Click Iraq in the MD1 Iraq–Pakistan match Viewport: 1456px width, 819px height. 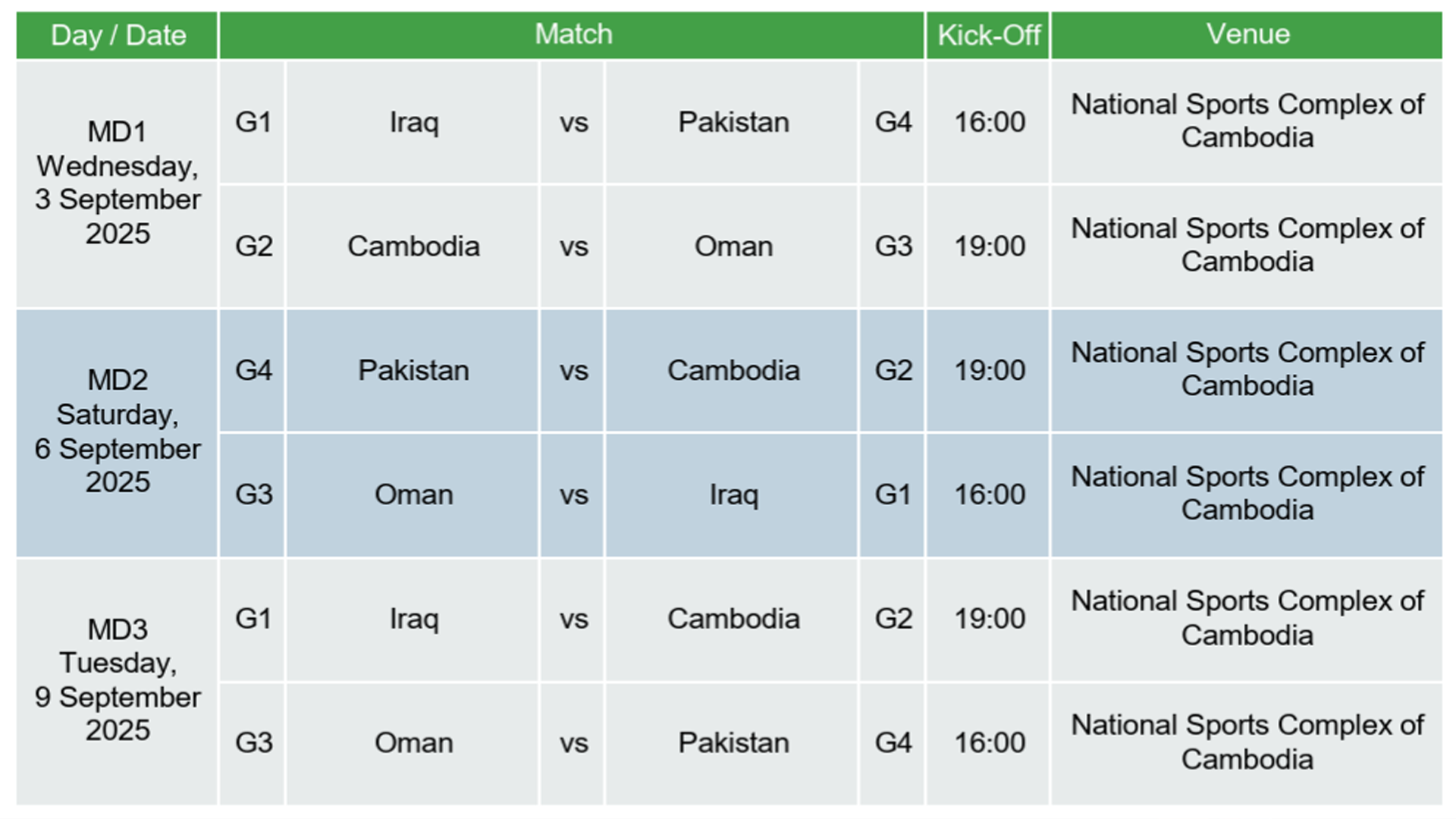413,122
